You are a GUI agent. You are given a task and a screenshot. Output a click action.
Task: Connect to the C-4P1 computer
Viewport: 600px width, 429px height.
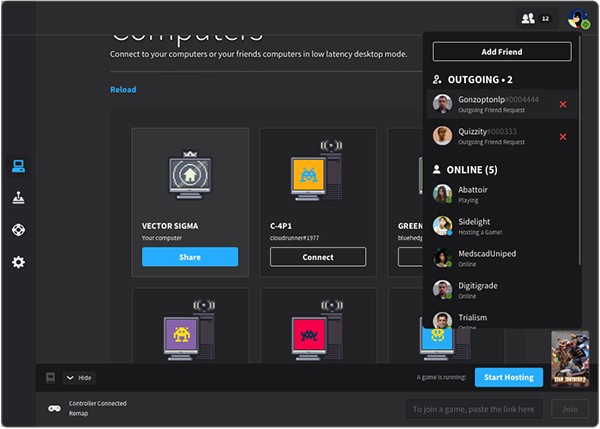tap(318, 257)
